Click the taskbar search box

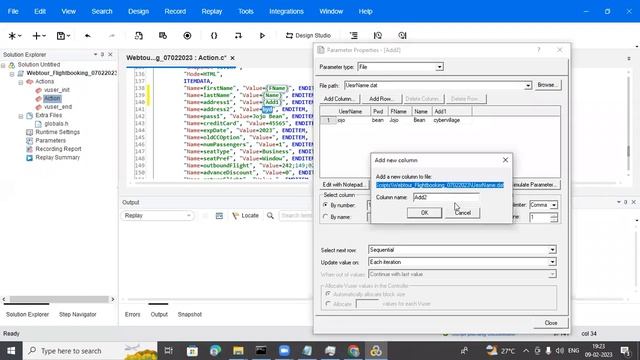pos(91,351)
